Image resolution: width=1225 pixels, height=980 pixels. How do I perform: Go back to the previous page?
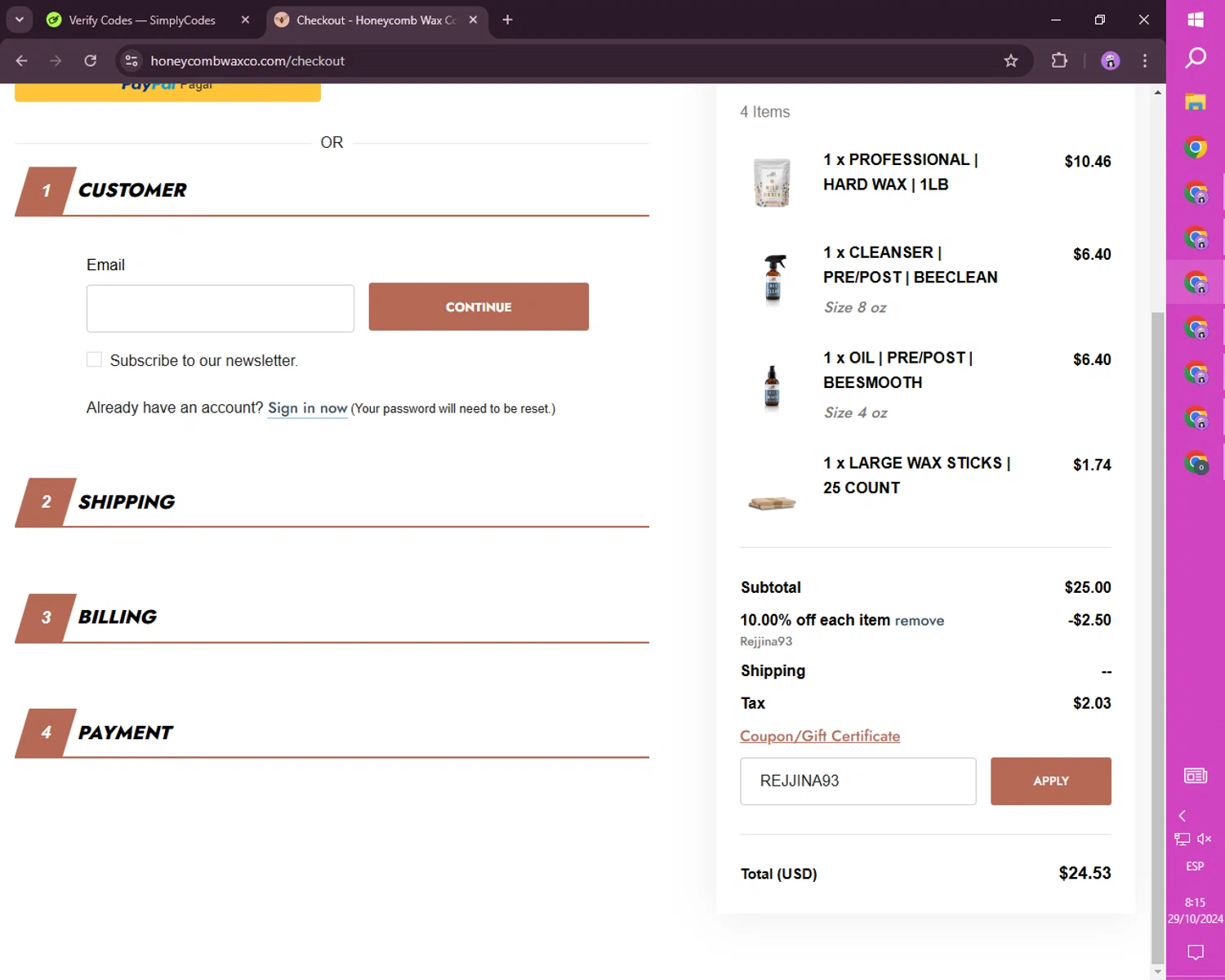tap(22, 60)
